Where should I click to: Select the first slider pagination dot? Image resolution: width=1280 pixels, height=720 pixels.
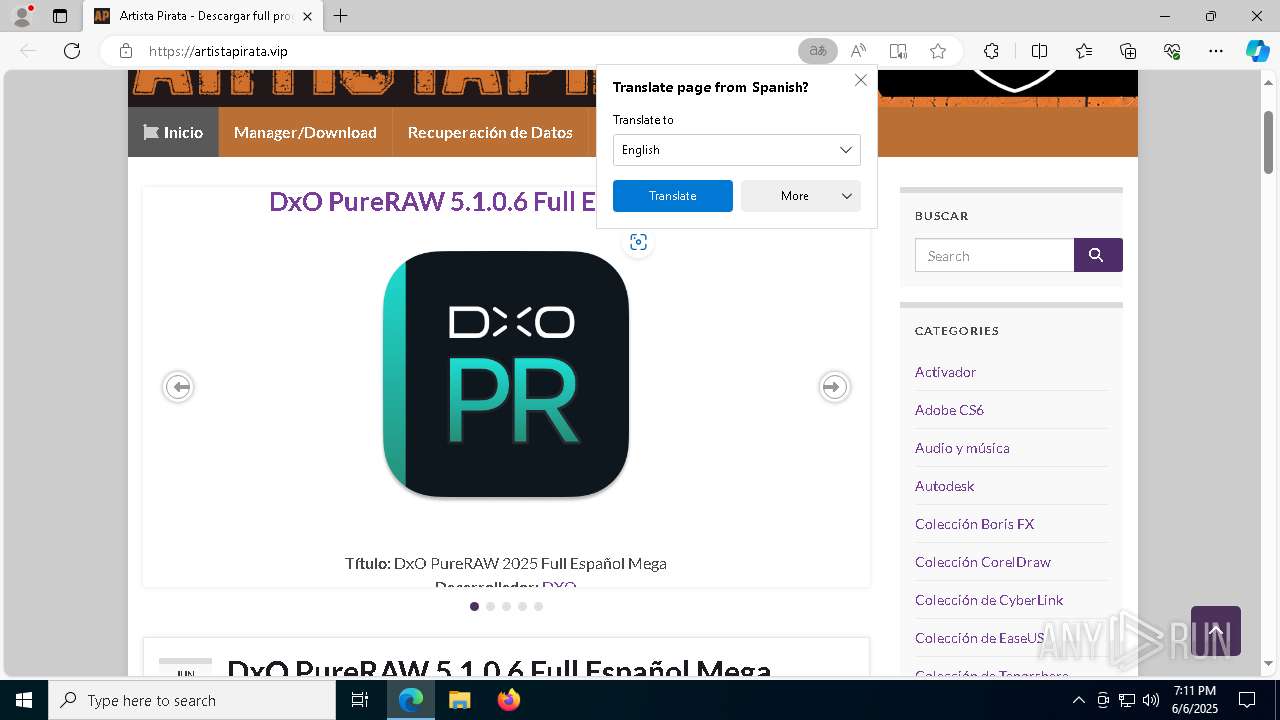click(x=474, y=606)
